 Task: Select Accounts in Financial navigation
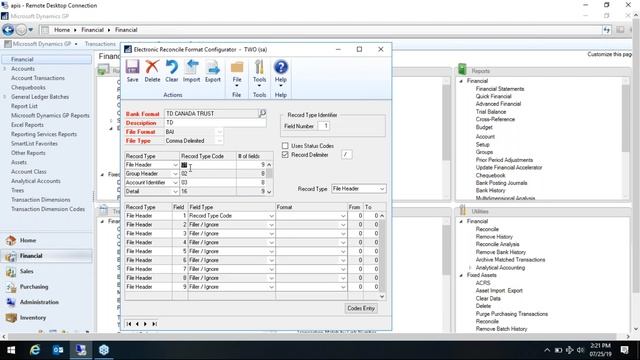(23, 69)
